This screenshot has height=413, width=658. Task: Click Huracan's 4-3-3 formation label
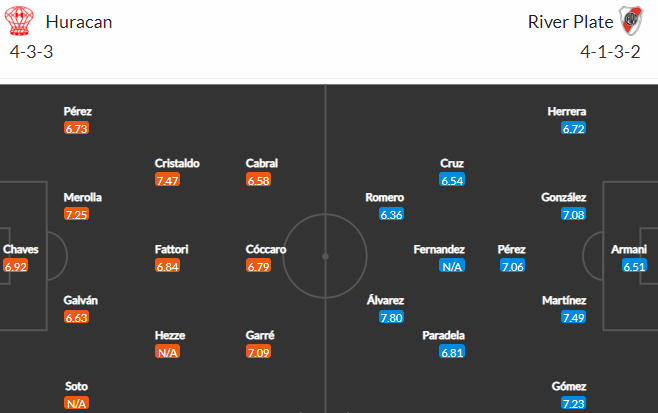click(x=31, y=52)
